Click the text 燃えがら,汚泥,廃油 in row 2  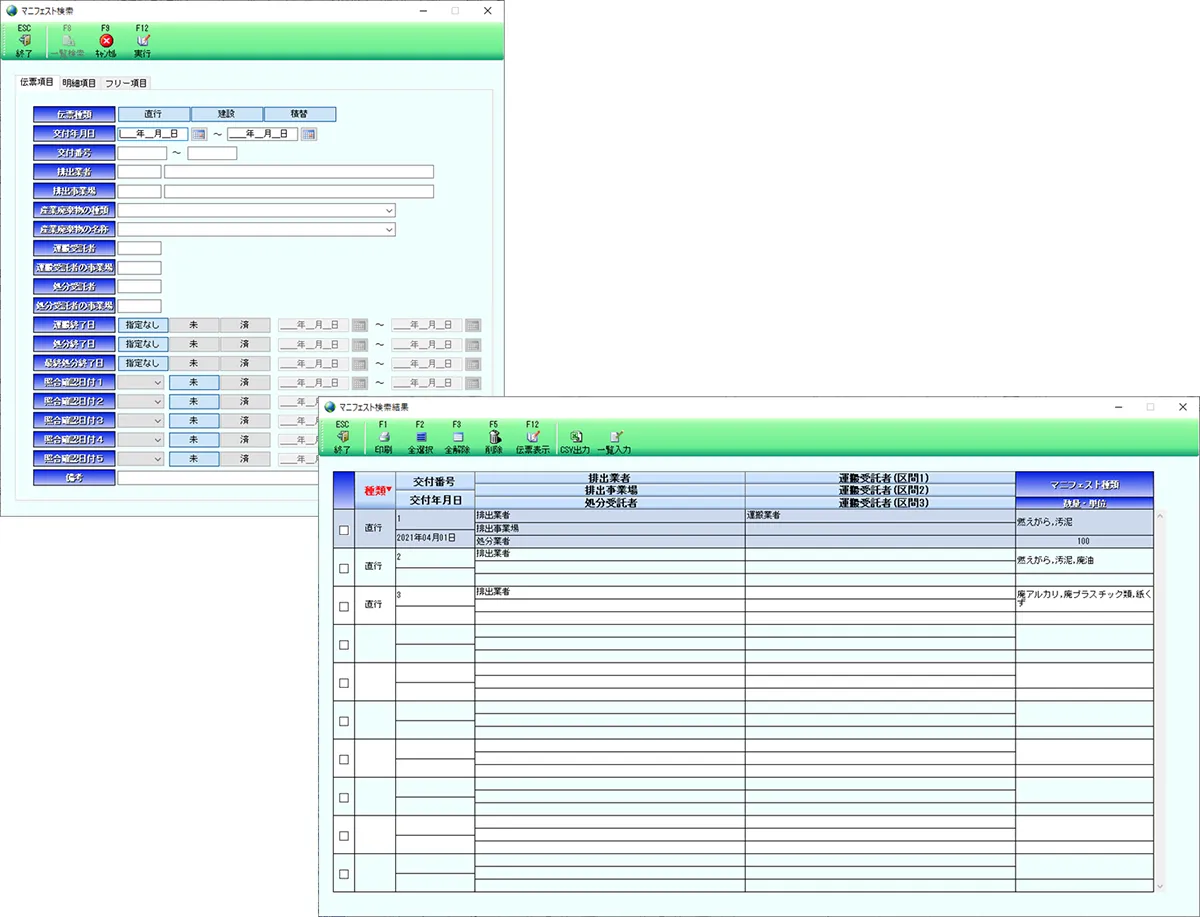pyautogui.click(x=1055, y=560)
